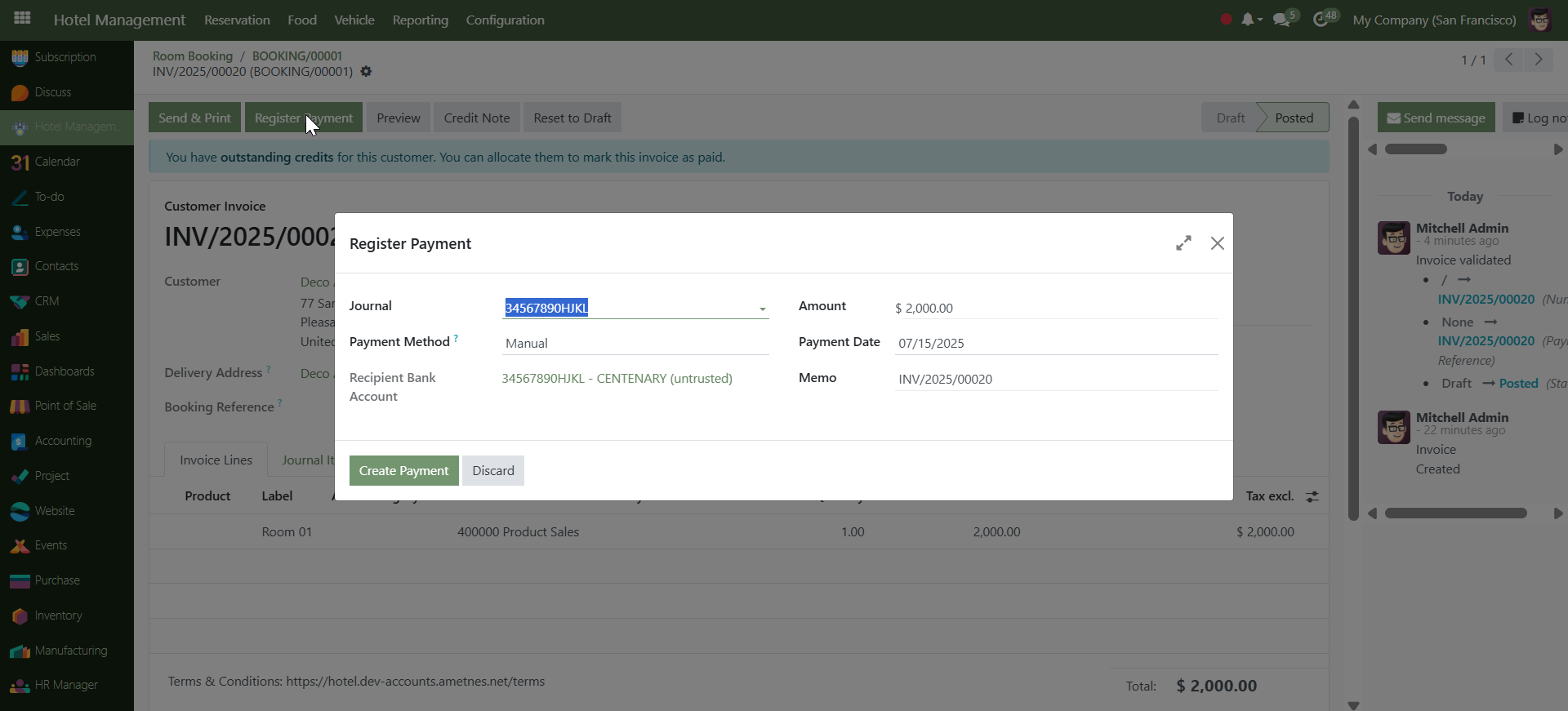Open the Accounting app in sidebar

(63, 441)
